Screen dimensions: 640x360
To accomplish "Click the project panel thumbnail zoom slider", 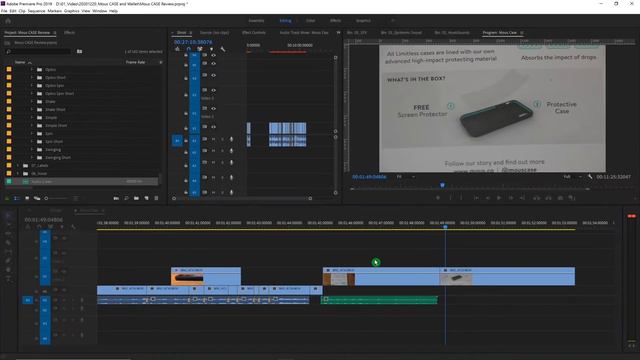I will click(56, 198).
